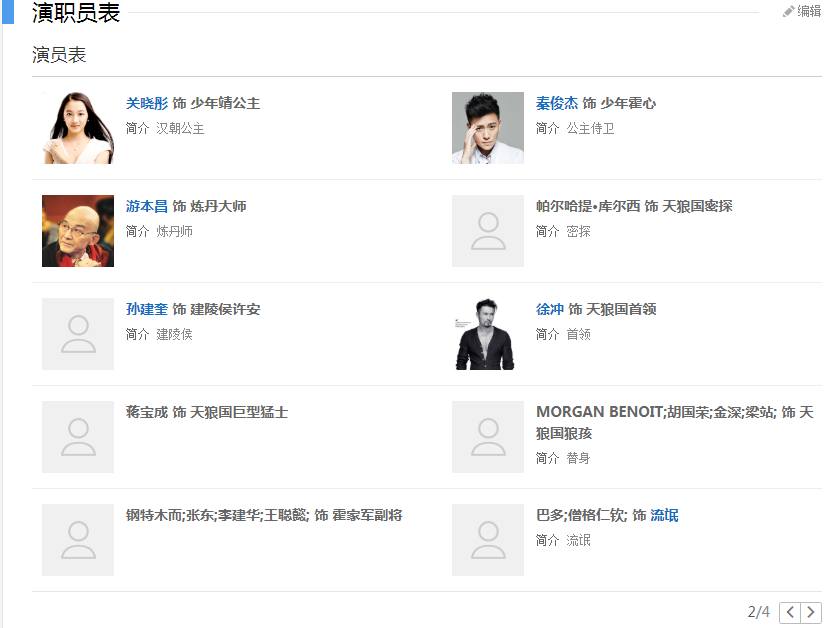This screenshot has width=840, height=628.
Task: Click 游本昌's photo thumbnail
Action: 78,231
